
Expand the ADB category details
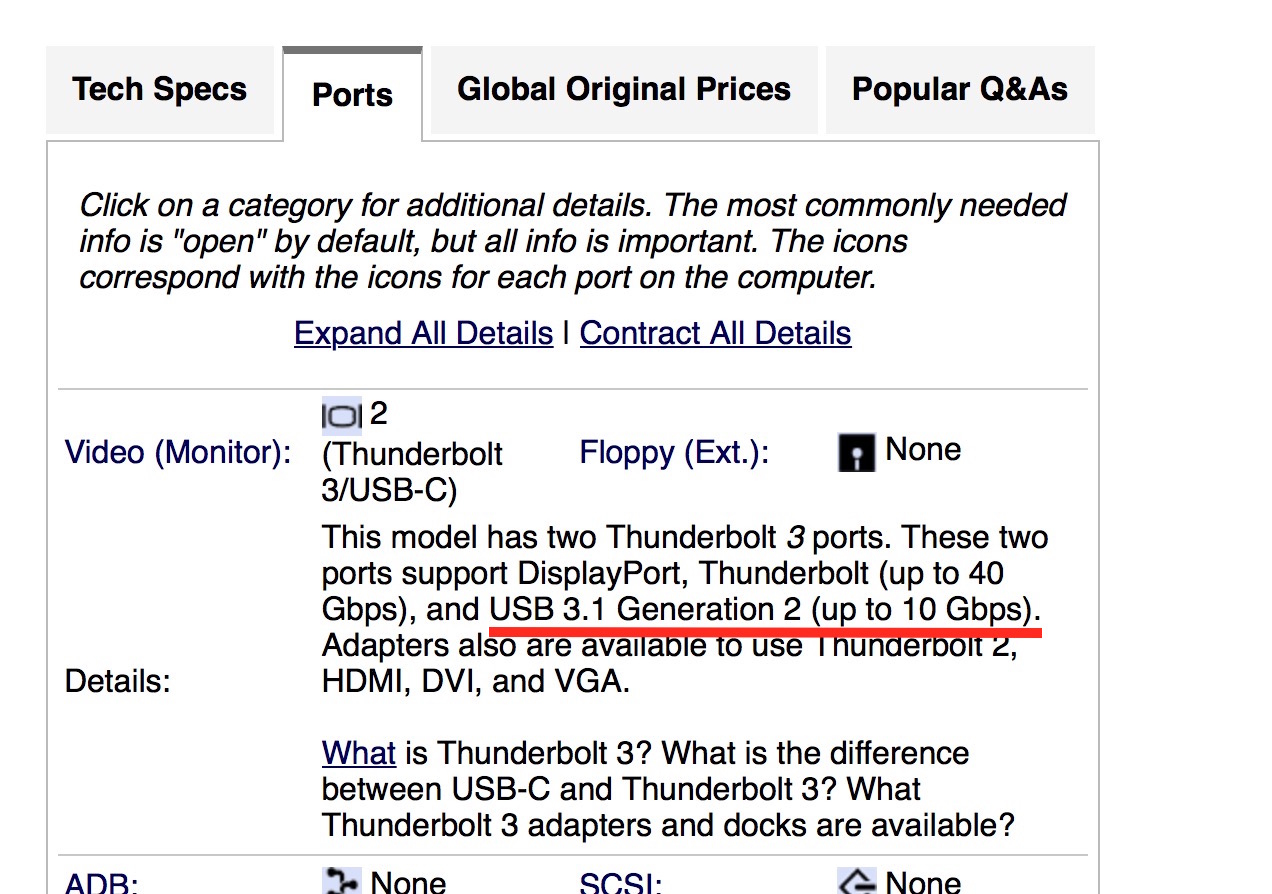(101, 882)
